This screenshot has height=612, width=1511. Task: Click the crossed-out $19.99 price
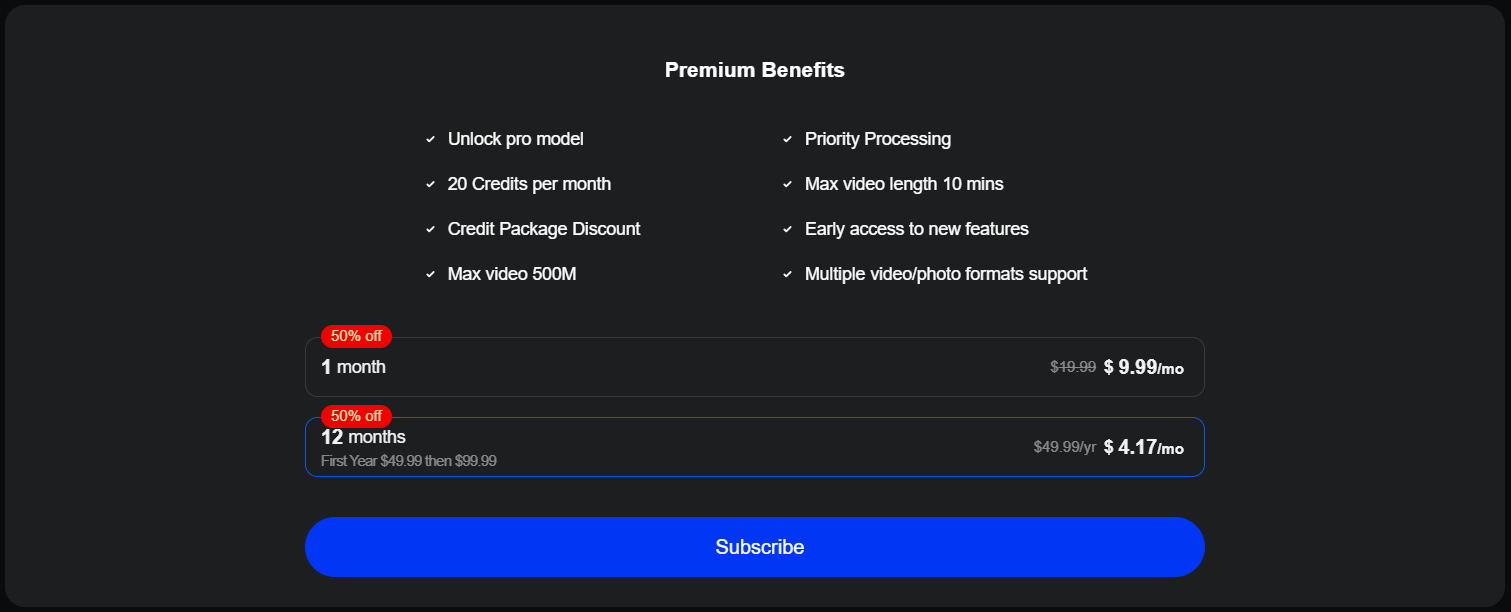coord(1072,367)
